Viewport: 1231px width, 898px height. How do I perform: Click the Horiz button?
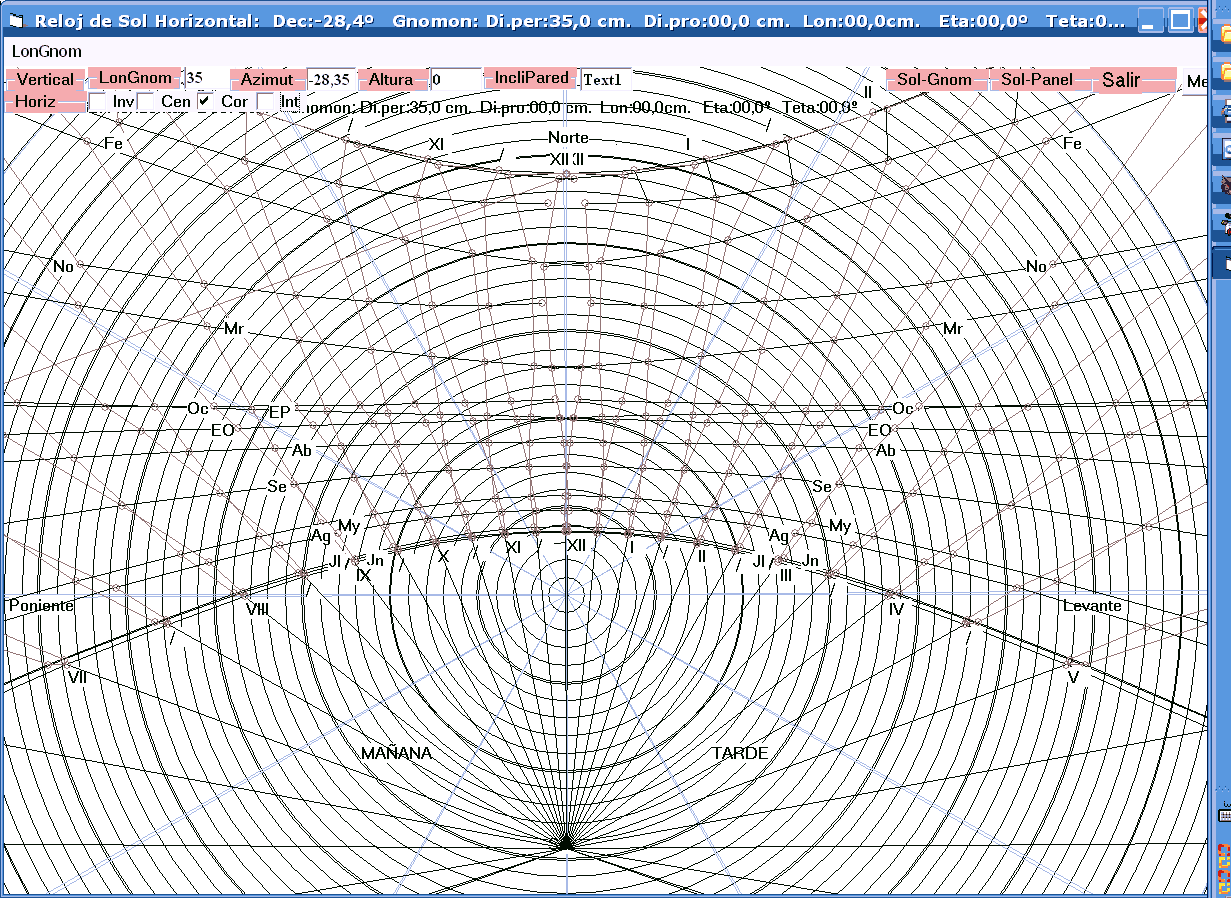(x=45, y=101)
